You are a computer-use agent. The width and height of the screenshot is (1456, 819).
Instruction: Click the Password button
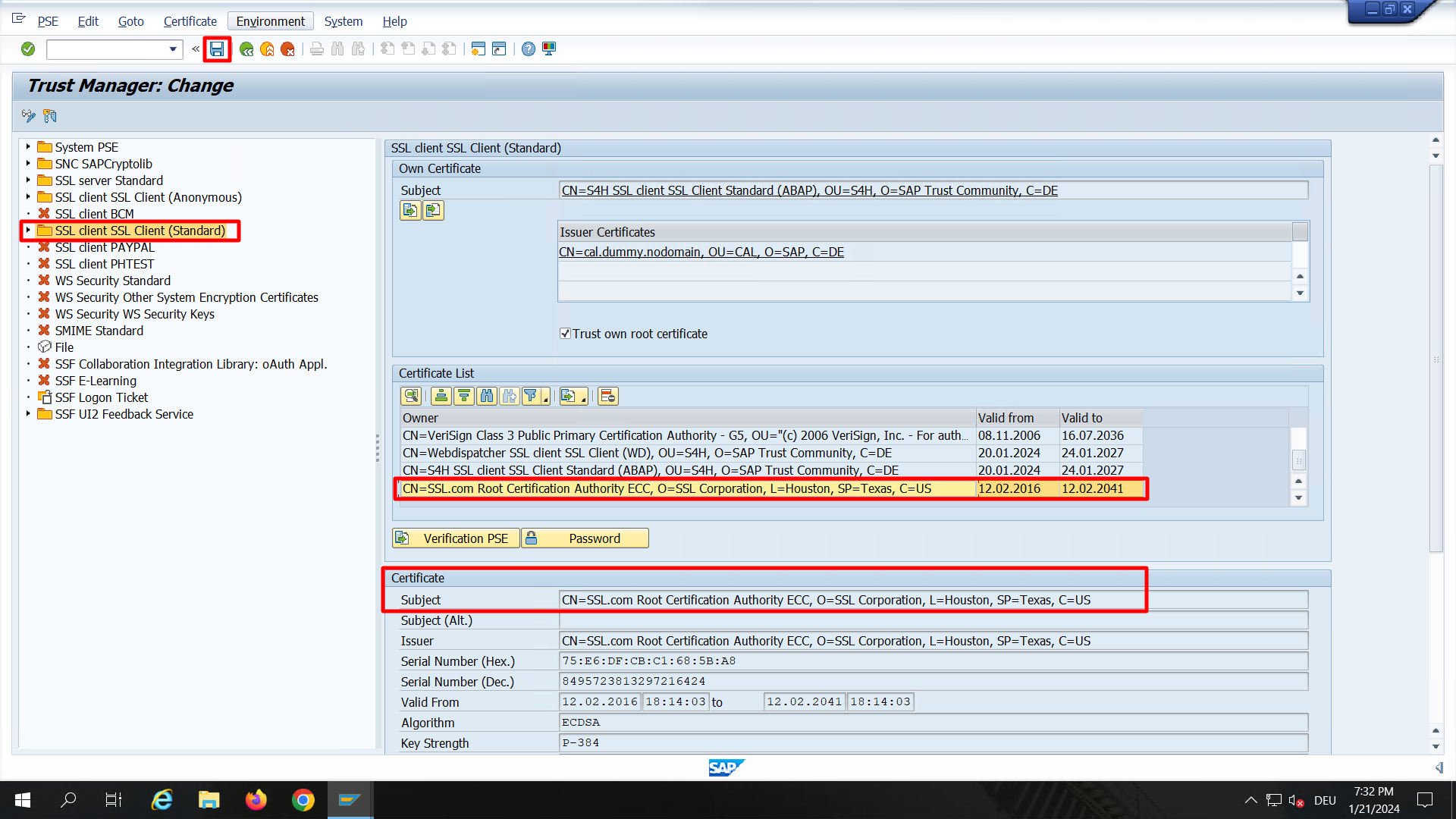tap(585, 538)
